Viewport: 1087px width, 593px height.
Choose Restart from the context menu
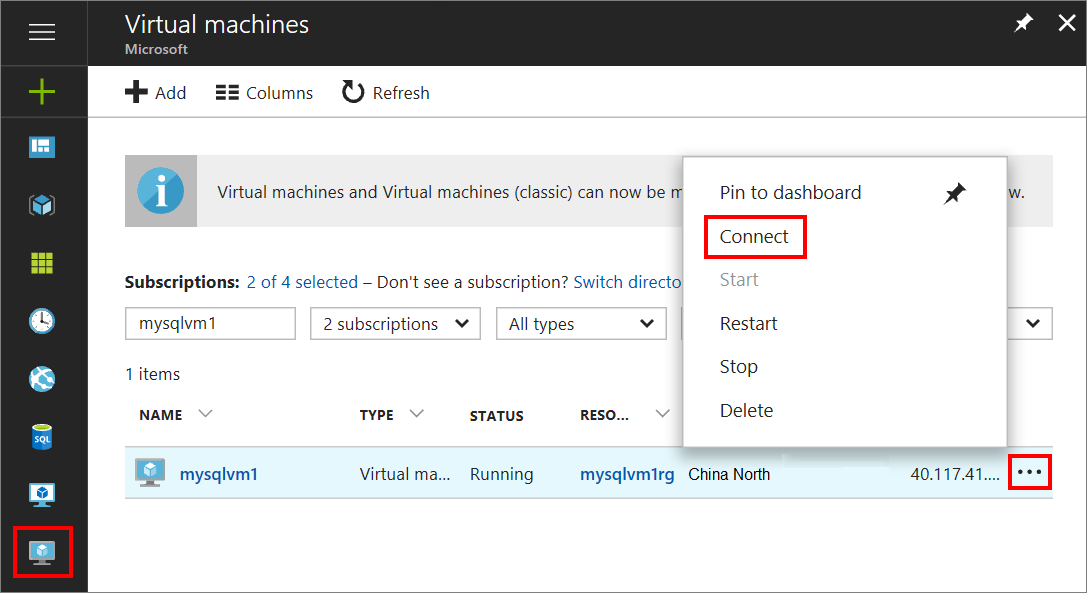(748, 324)
